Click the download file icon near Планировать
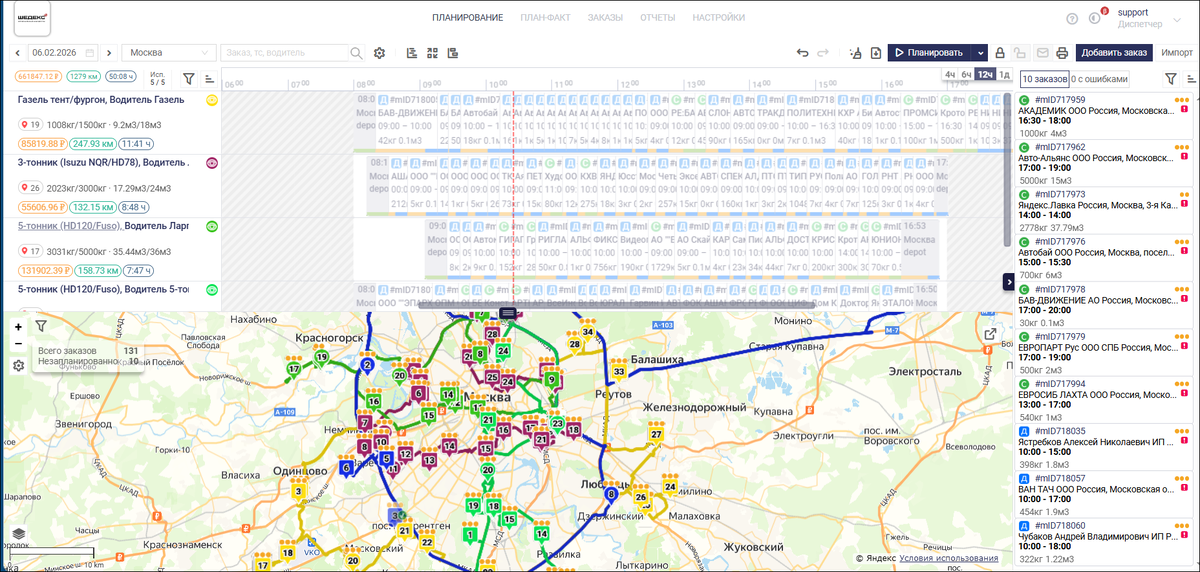This screenshot has height=572, width=1200. click(x=876, y=53)
